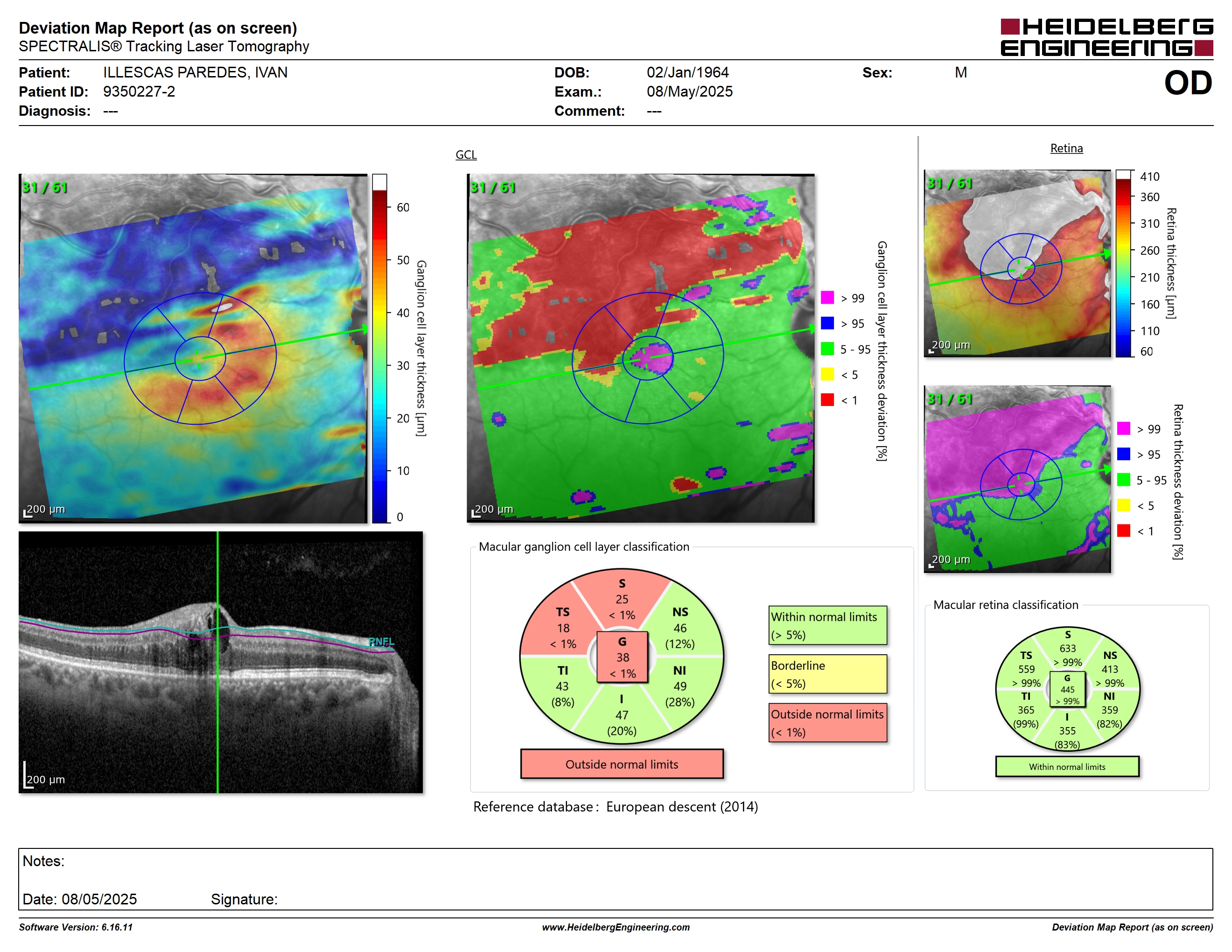Click the Macular retina classification heading
Screen dimensions: 1232x952
pos(1006,605)
